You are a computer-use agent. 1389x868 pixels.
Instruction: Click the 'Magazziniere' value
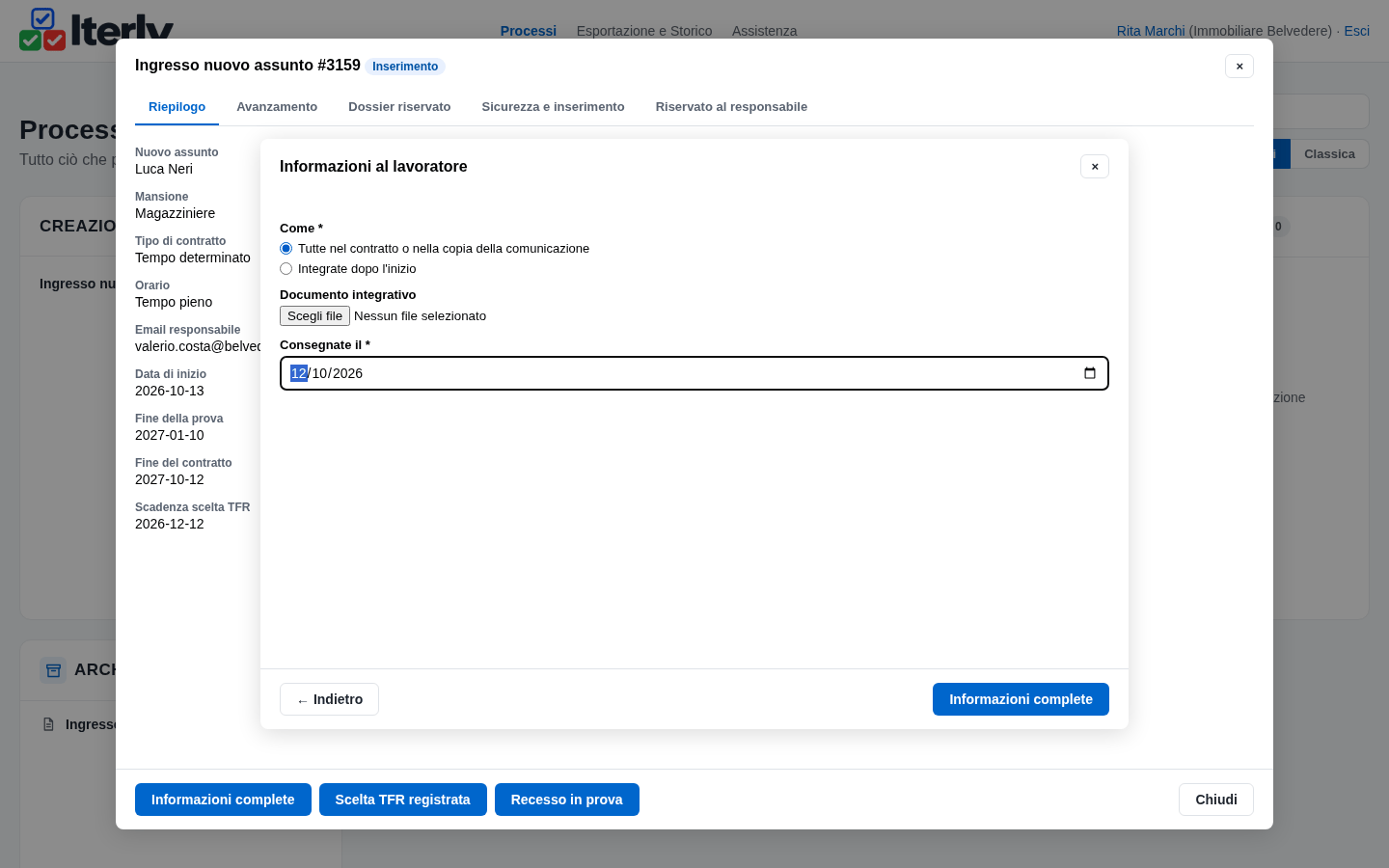coord(175,213)
